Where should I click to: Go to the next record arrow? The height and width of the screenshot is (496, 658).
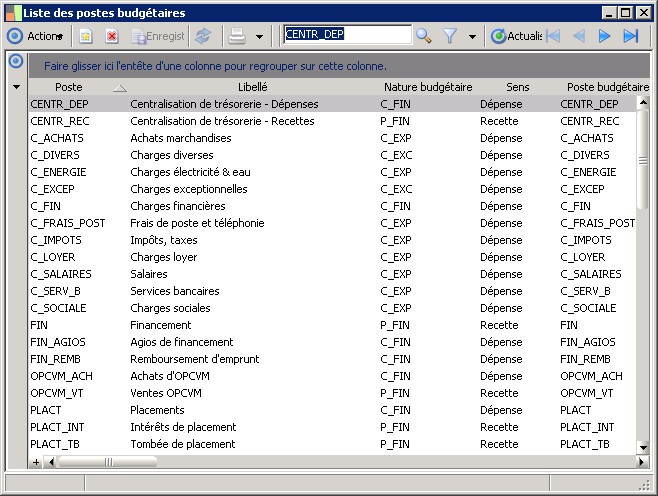pos(604,36)
